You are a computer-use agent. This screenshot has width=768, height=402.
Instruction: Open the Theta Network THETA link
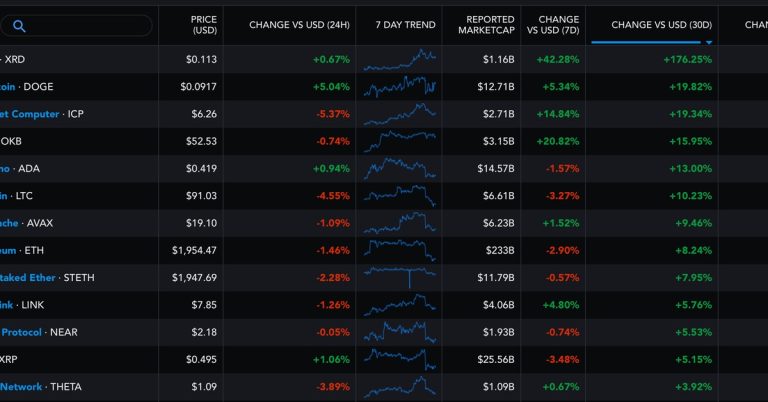(x=22, y=386)
